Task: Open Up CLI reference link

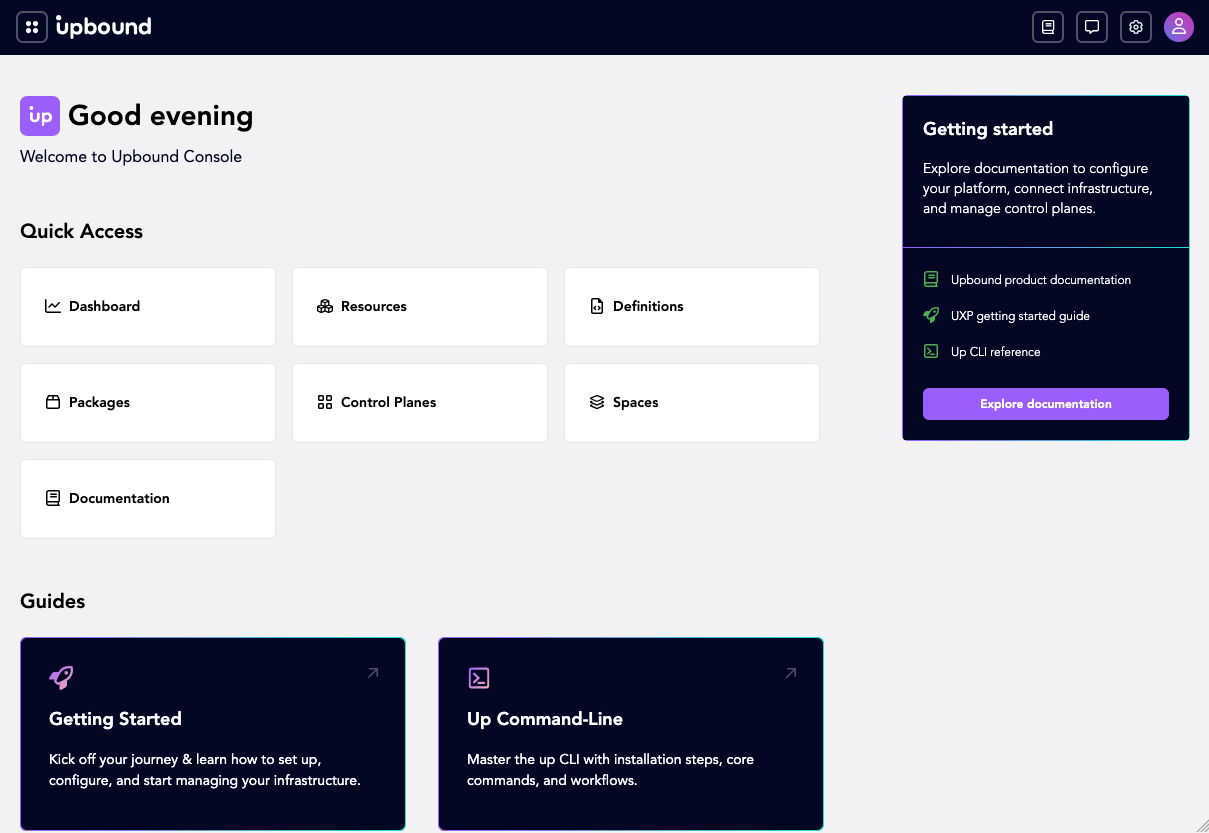Action: [x=995, y=352]
